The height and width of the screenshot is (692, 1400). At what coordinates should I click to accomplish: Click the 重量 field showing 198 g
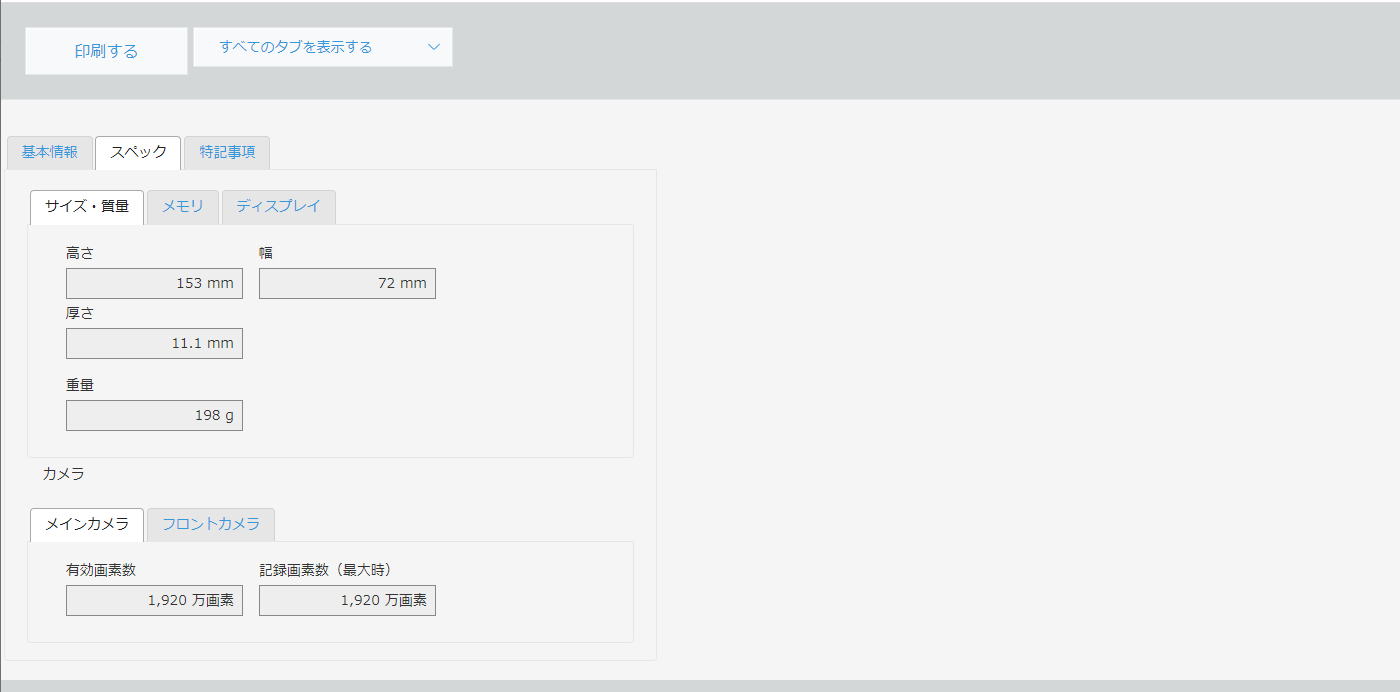click(x=154, y=415)
